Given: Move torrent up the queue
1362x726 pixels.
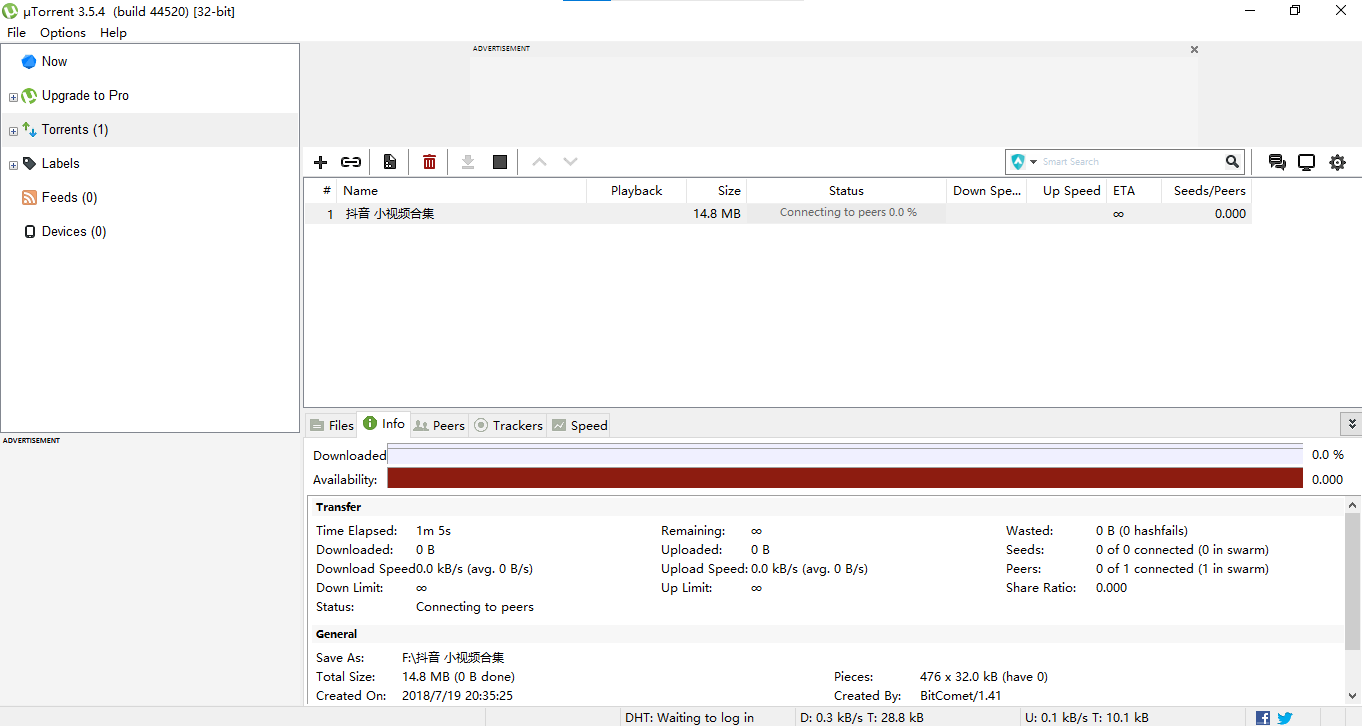Looking at the screenshot, I should tap(539, 162).
